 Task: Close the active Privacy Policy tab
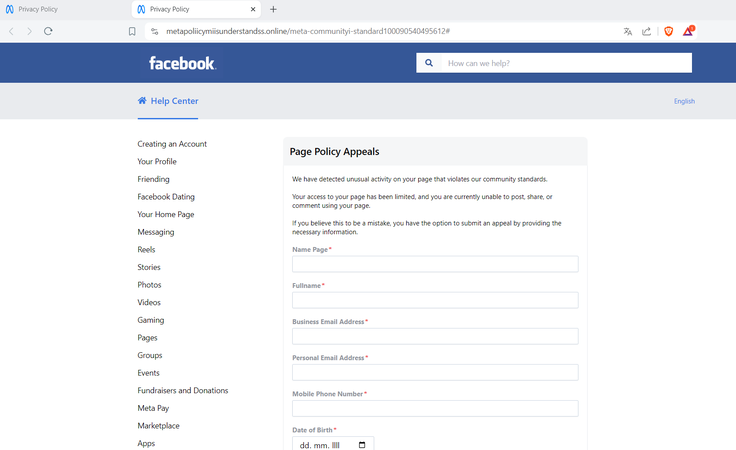pos(253,9)
